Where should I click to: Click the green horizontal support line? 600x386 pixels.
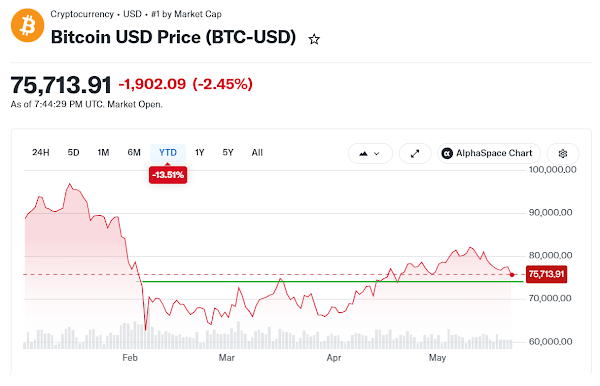(x=329, y=282)
